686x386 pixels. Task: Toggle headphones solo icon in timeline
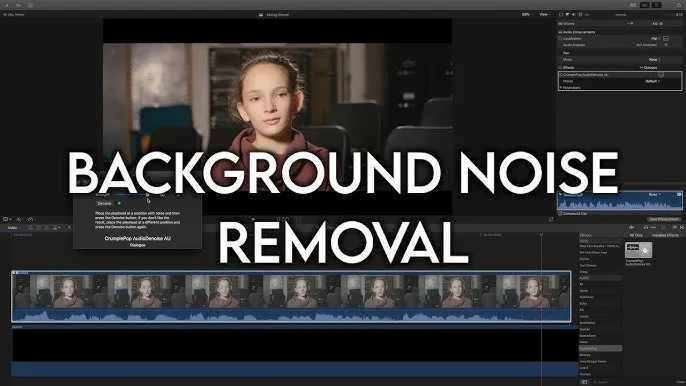(646, 228)
